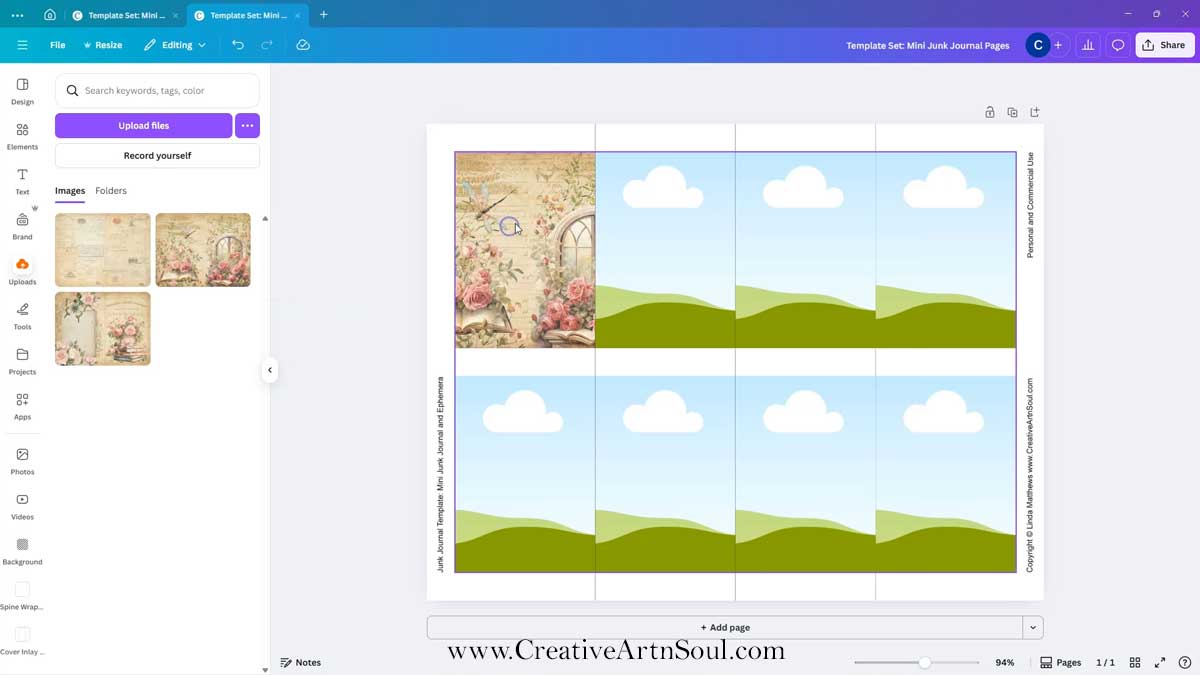
Task: Open the Add page dropdown chevron
Action: click(1033, 628)
